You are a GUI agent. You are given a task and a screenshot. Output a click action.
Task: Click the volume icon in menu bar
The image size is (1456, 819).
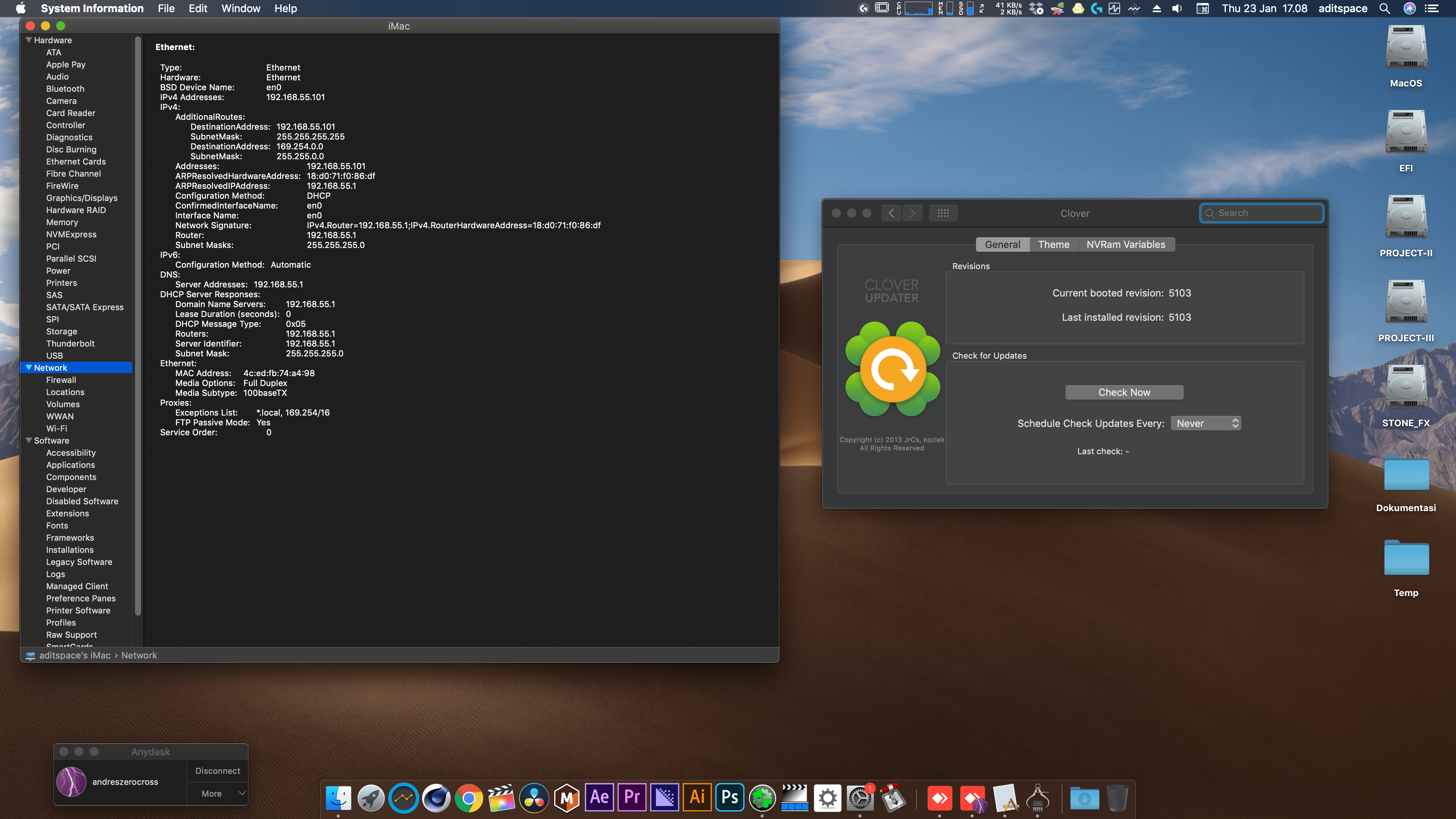point(1177,8)
